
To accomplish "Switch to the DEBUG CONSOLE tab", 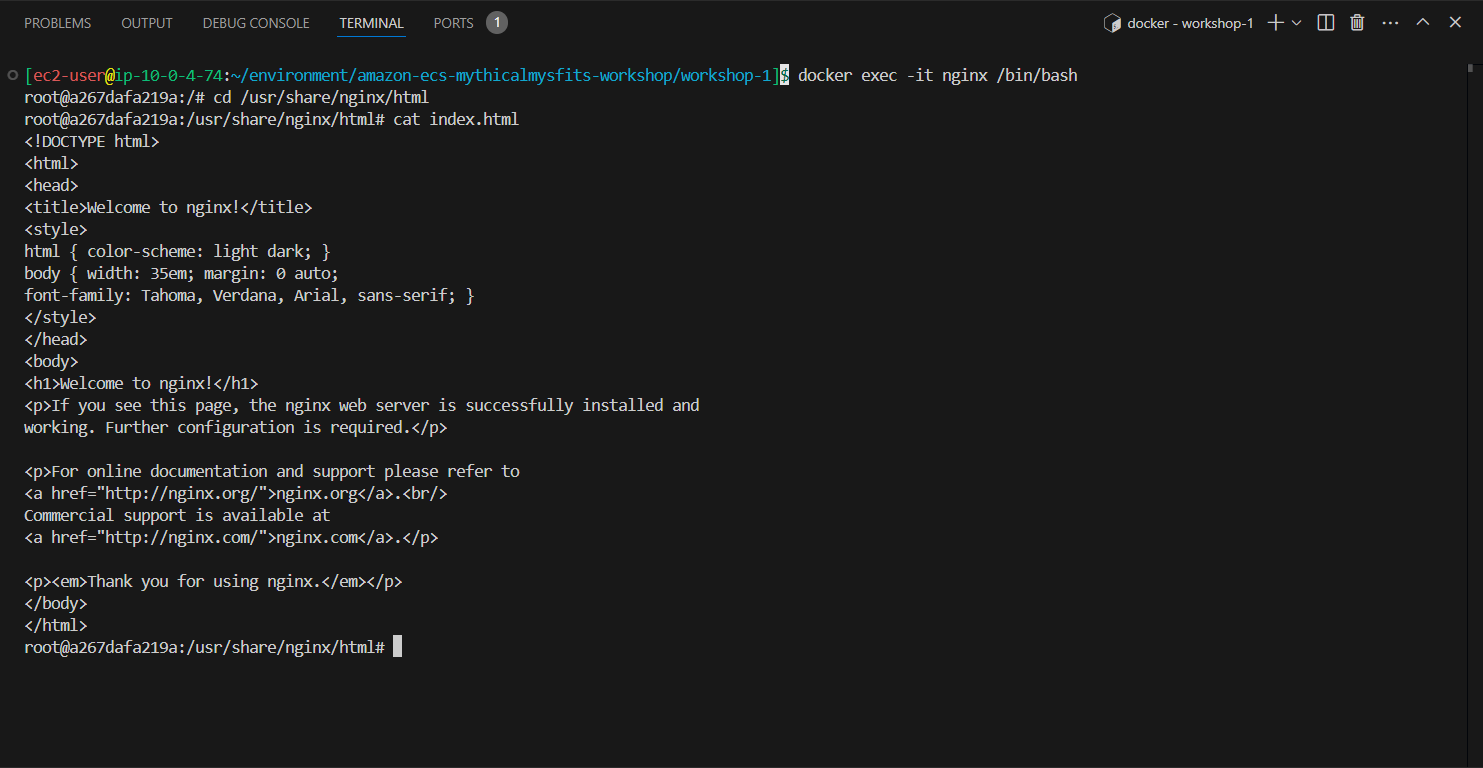I will click(256, 23).
